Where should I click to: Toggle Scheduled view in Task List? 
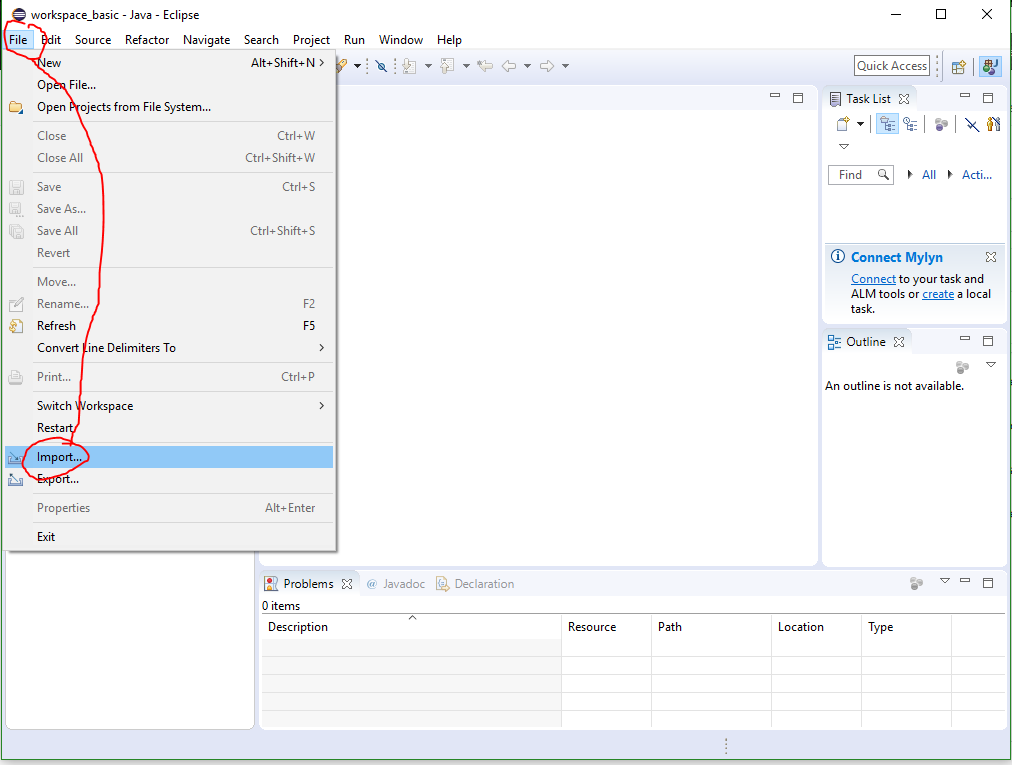pos(910,124)
